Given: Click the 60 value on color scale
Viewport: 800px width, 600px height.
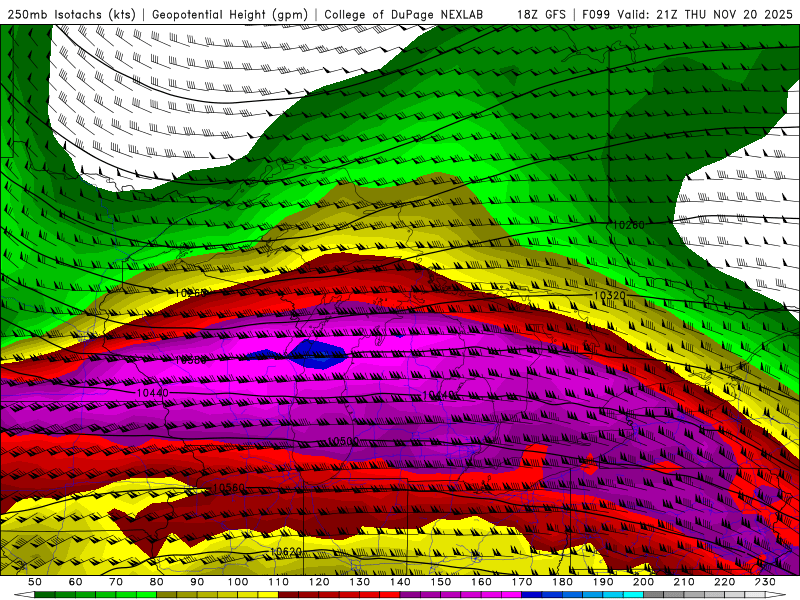Looking at the screenshot, I should pos(75,582).
